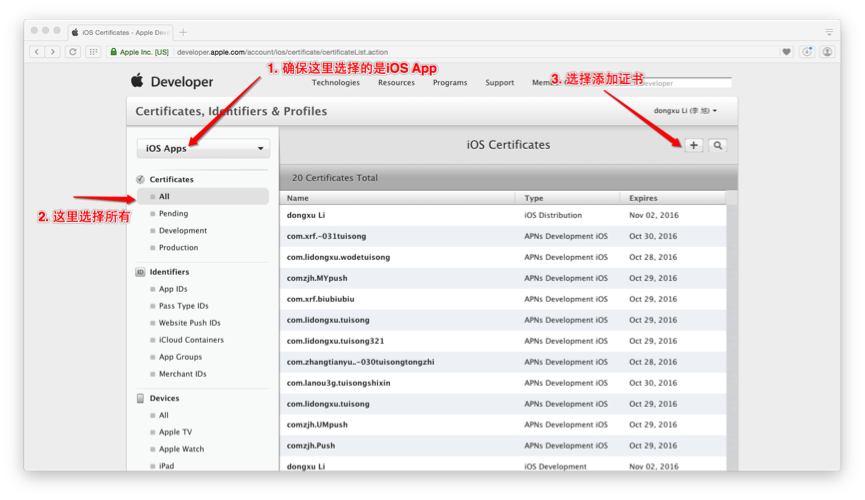The width and height of the screenshot is (865, 500).
Task: Open Merchant IDs in sidebar
Action: (182, 374)
